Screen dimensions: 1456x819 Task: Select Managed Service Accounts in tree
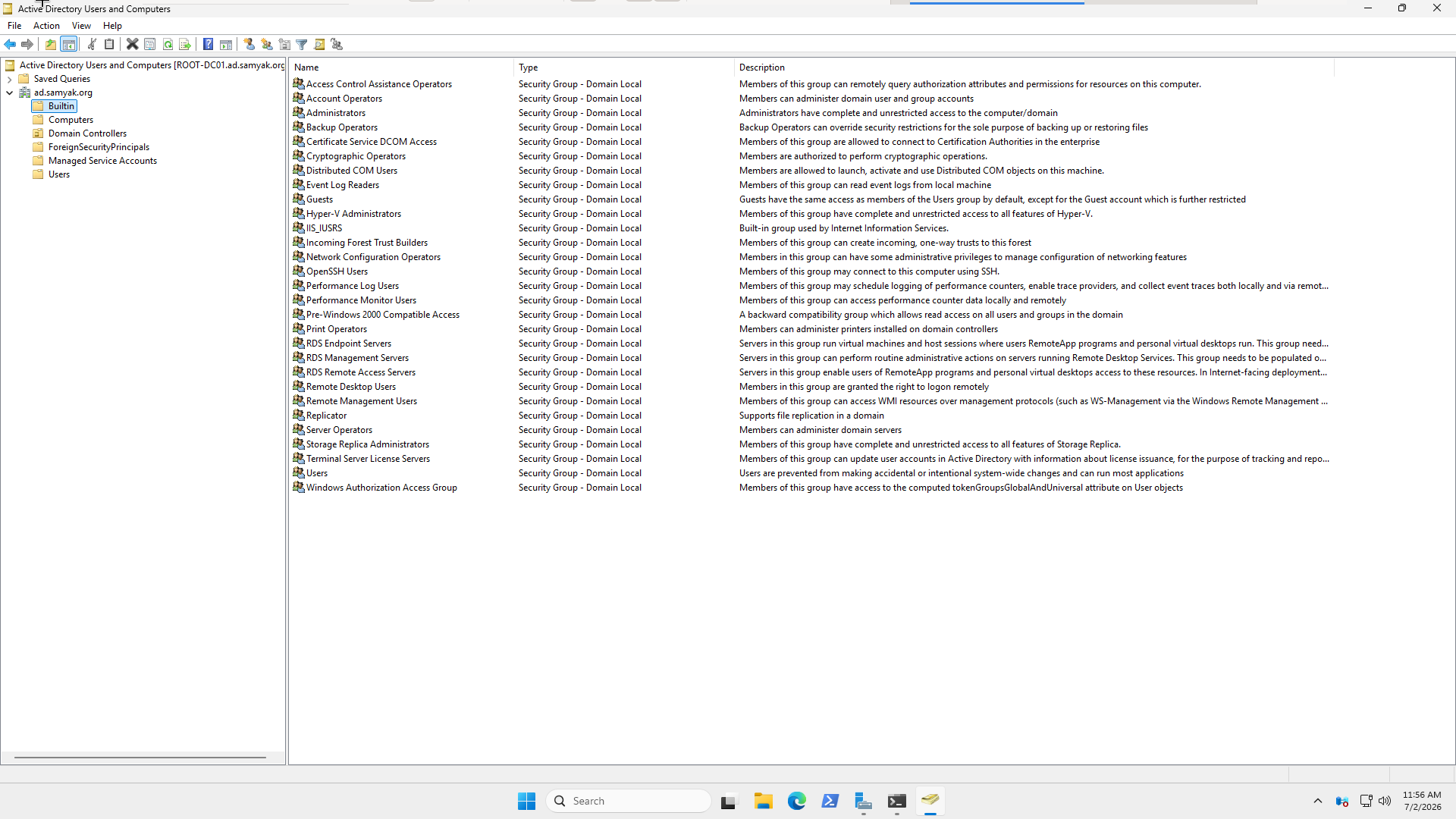(102, 161)
